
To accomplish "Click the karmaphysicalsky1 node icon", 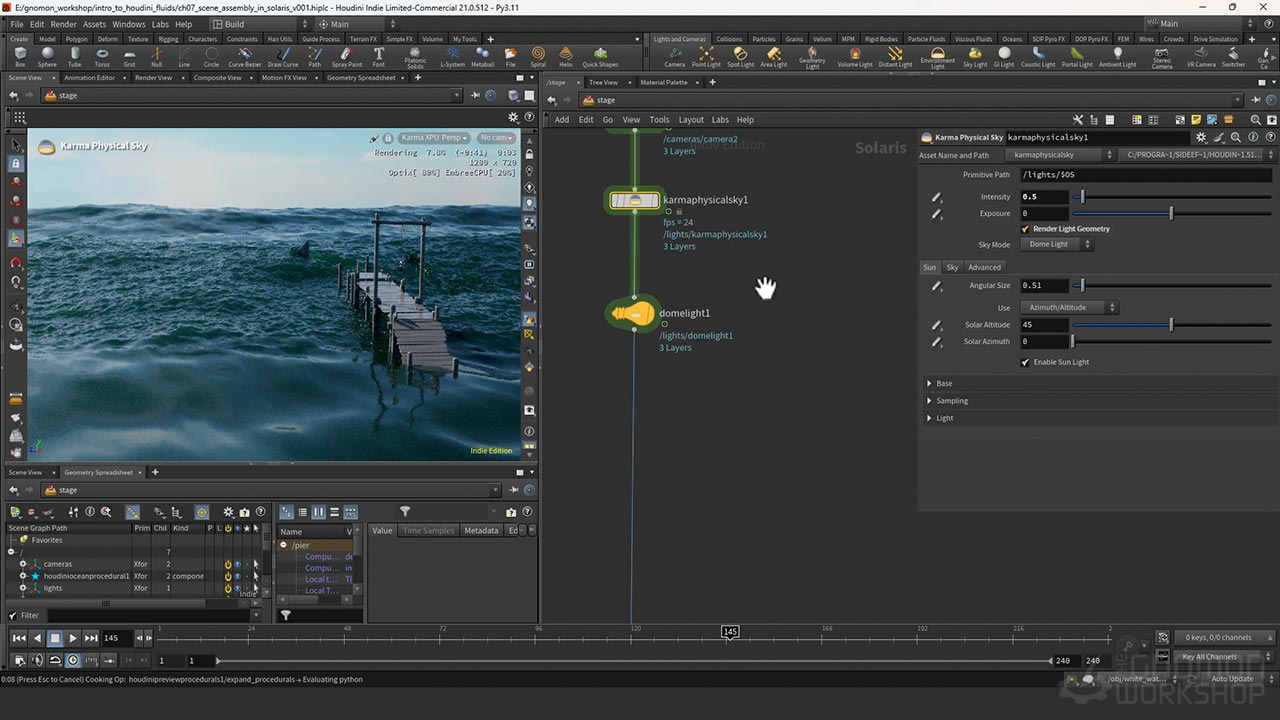I will 635,200.
